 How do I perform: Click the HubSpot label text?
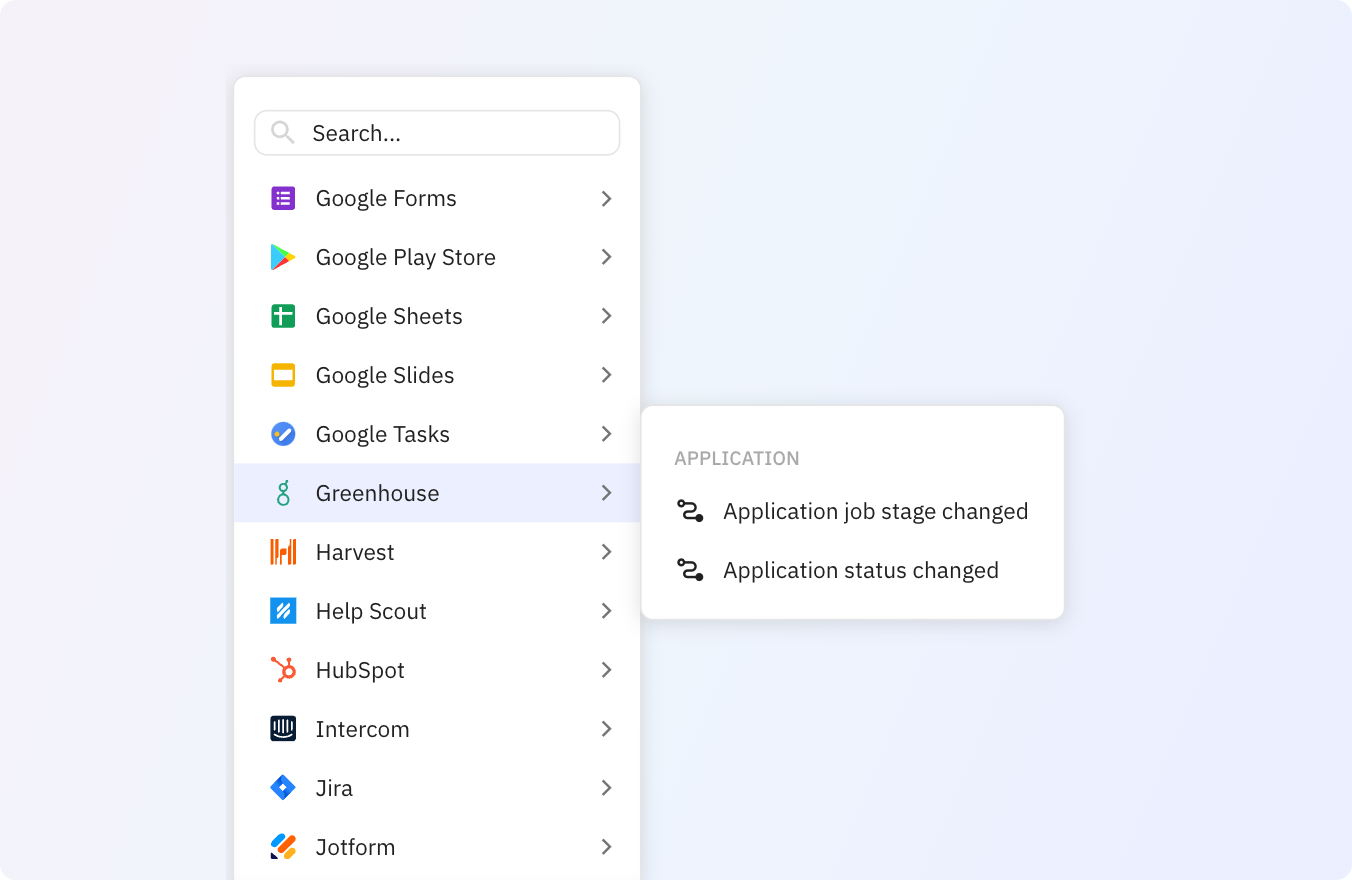(360, 670)
